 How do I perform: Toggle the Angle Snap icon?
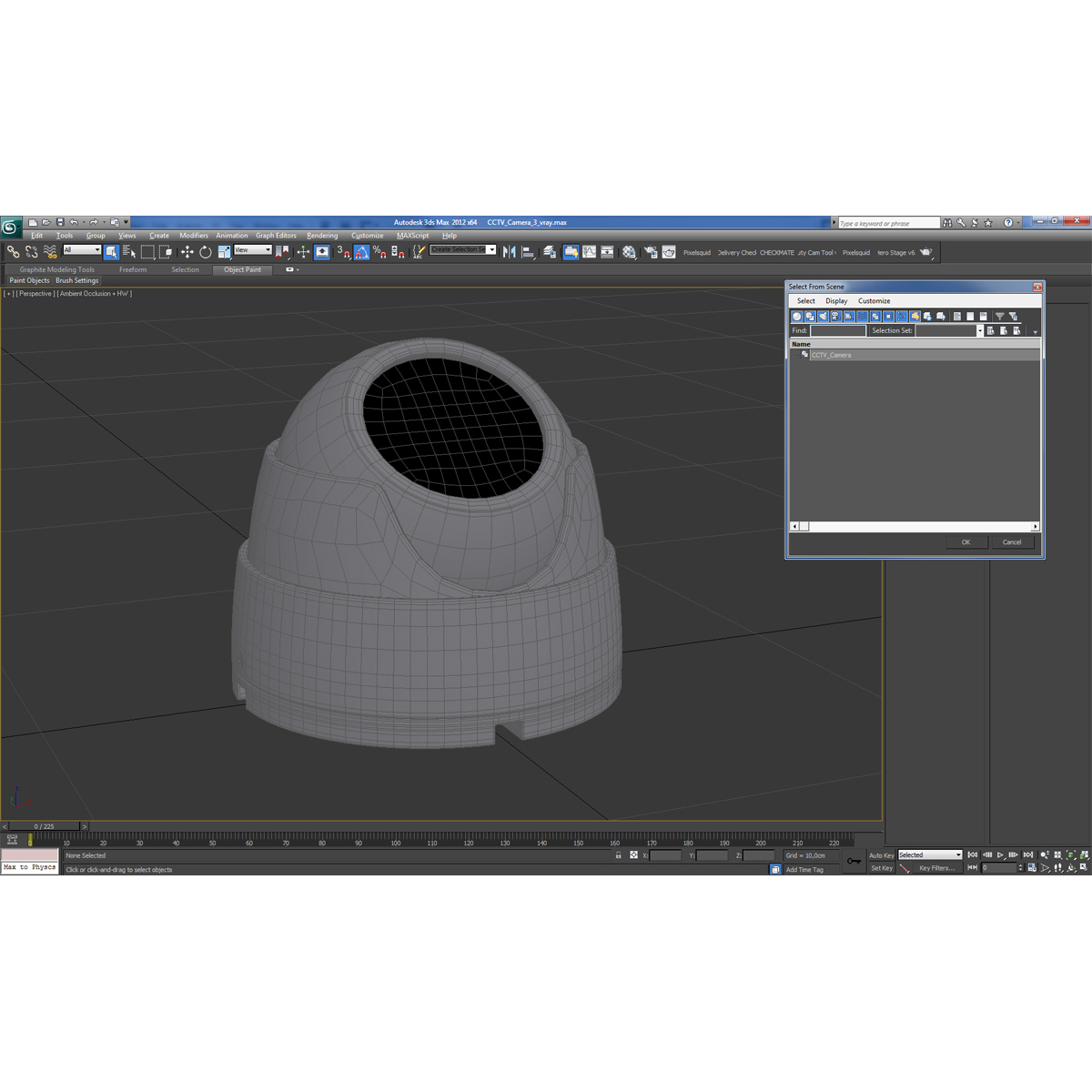pyautogui.click(x=361, y=252)
